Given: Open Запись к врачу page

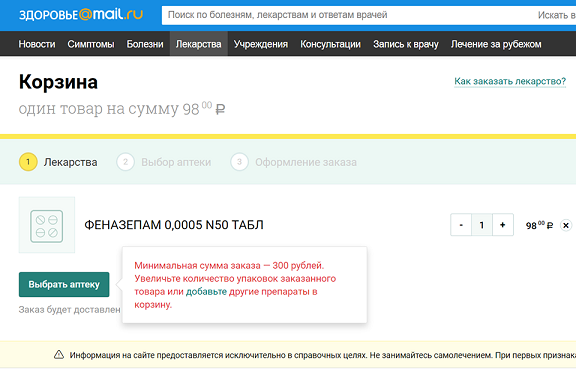Looking at the screenshot, I should click(x=406, y=44).
